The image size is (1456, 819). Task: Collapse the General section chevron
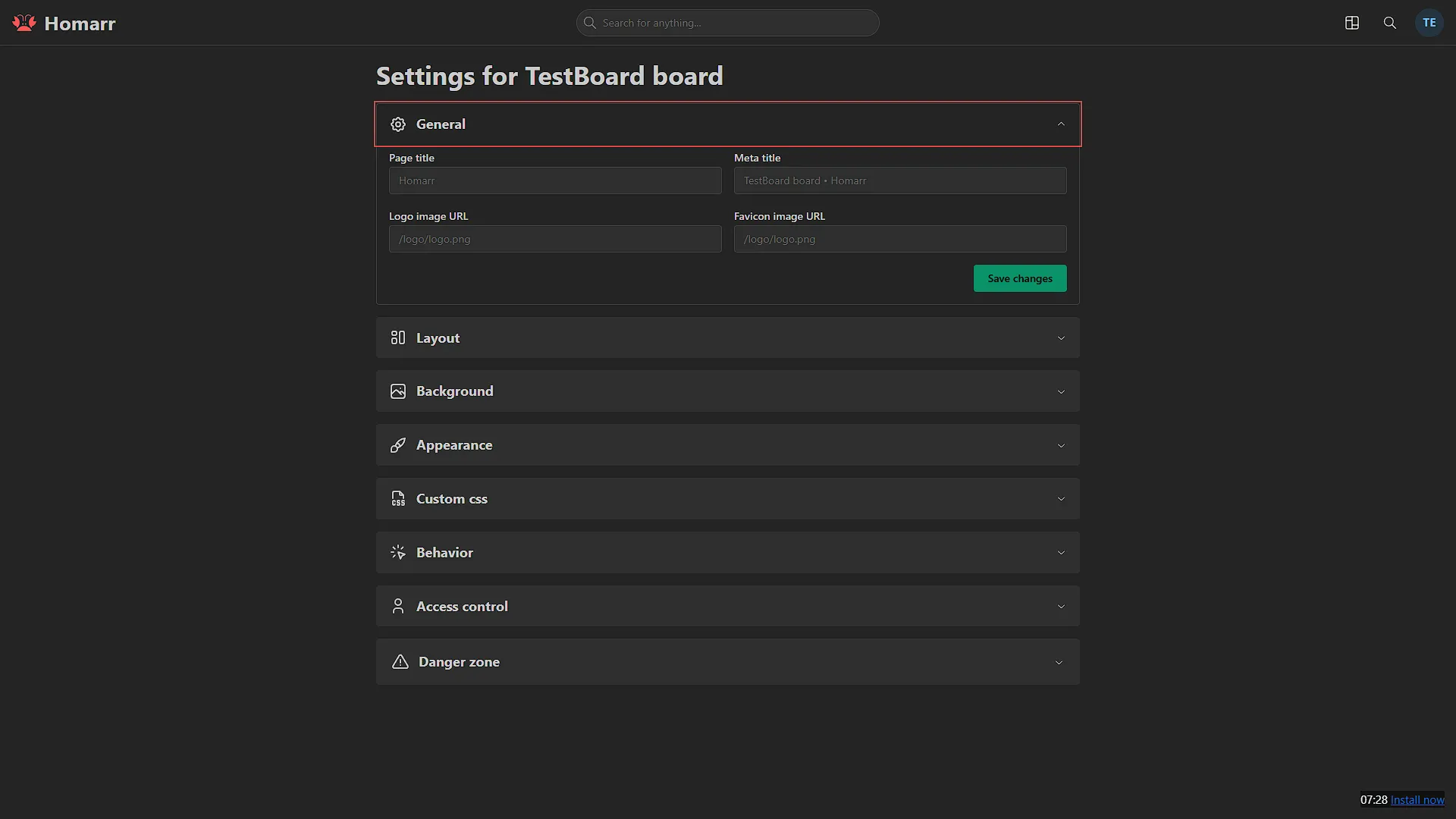(1061, 124)
